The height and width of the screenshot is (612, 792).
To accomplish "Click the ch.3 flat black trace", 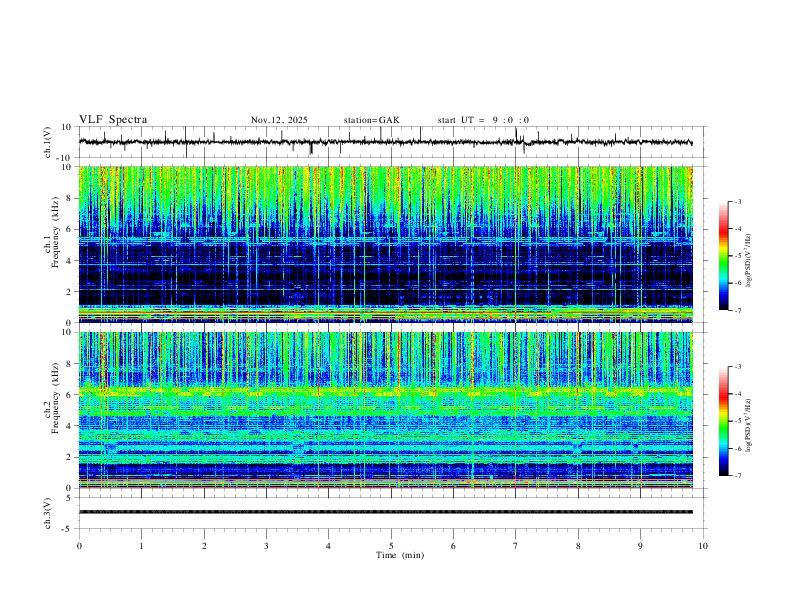I will 385,512.
